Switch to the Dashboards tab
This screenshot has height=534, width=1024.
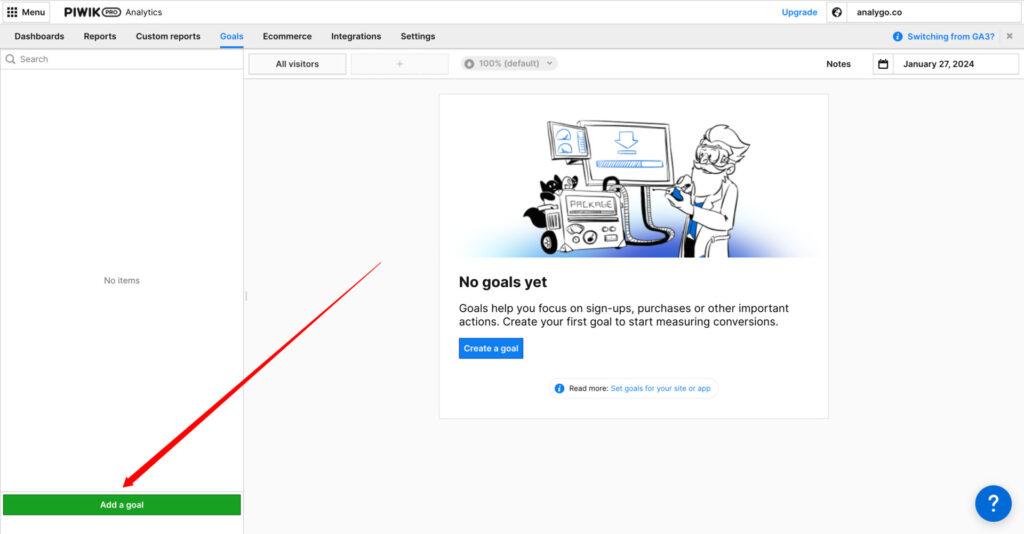click(x=39, y=36)
